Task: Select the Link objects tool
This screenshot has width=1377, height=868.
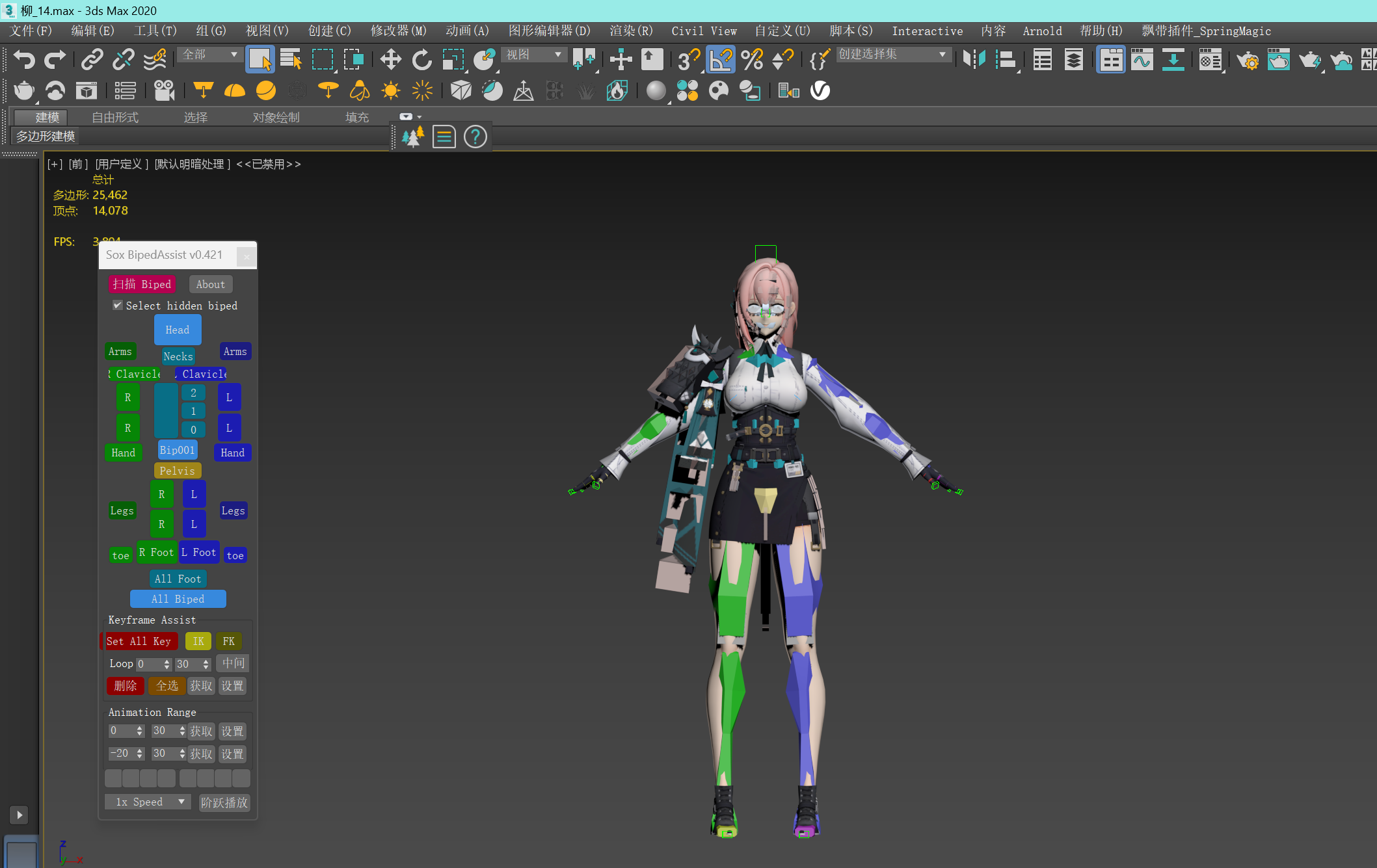Action: coord(92,60)
